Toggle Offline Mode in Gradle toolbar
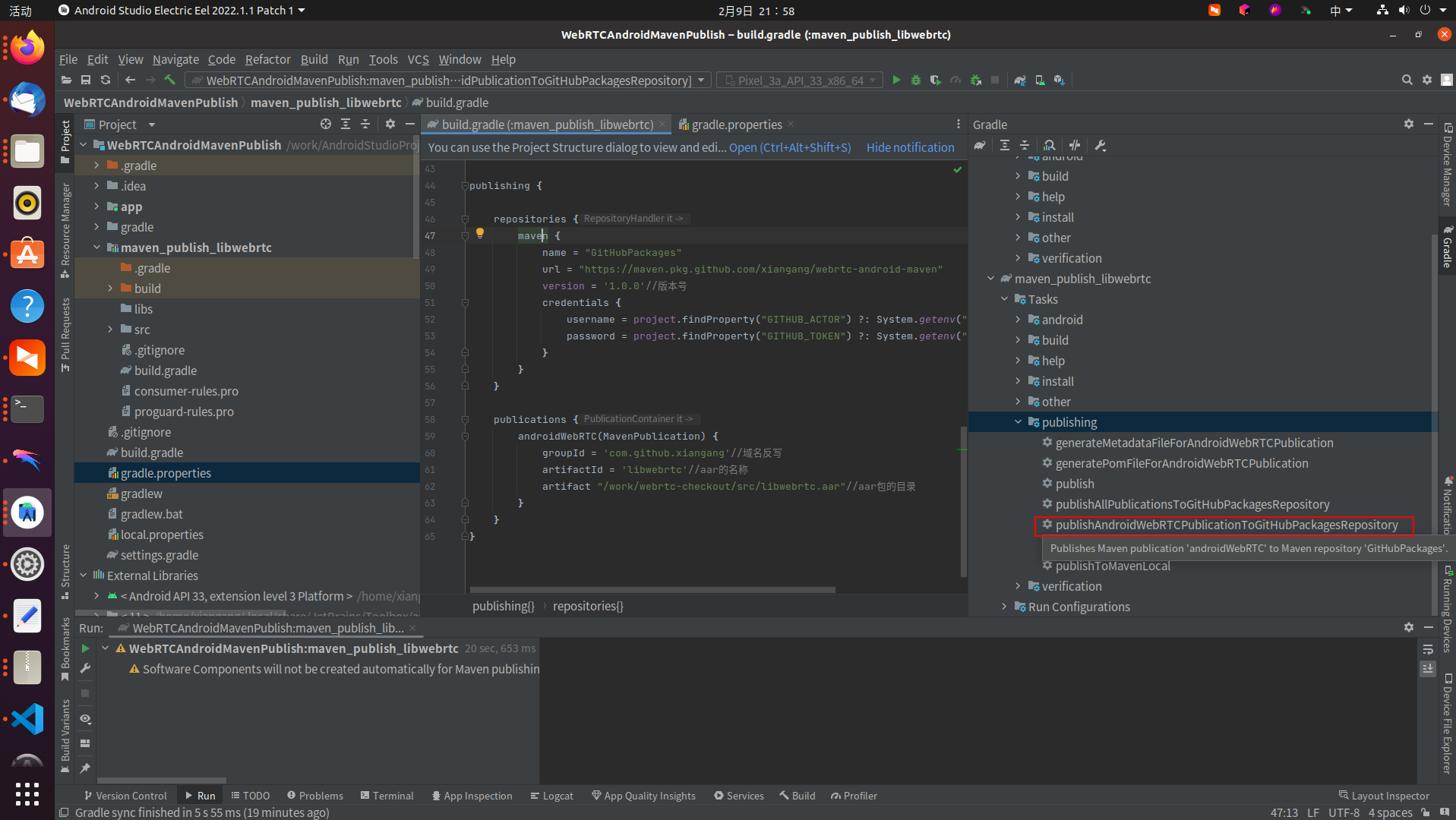1456x820 pixels. click(1075, 145)
